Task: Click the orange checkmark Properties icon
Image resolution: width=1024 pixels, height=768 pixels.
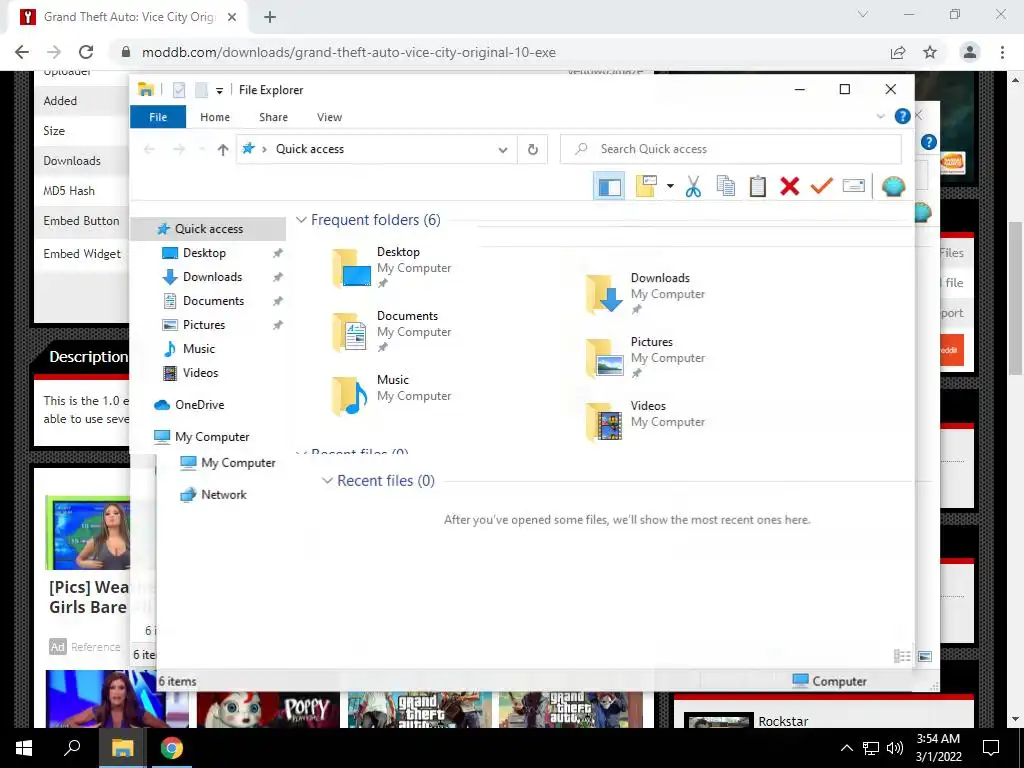Action: pyautogui.click(x=822, y=186)
